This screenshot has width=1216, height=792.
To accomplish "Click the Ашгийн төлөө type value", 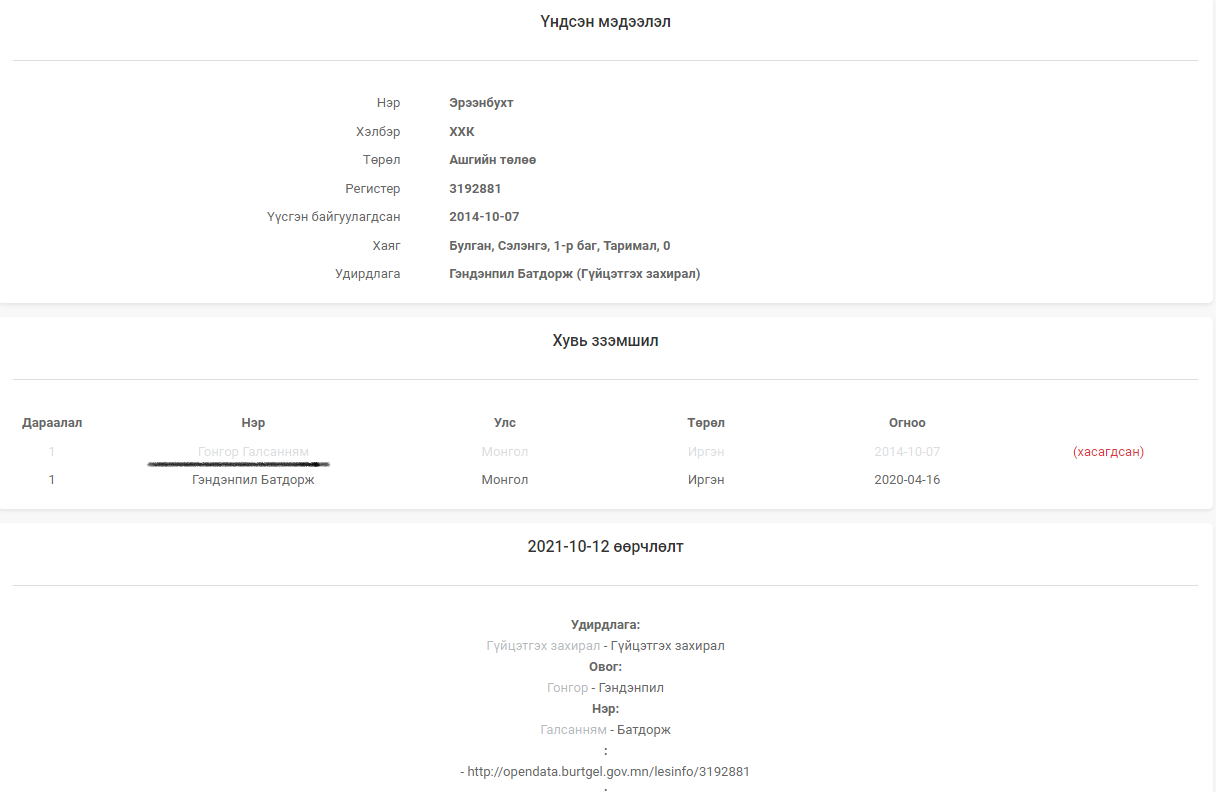I will coord(492,160).
